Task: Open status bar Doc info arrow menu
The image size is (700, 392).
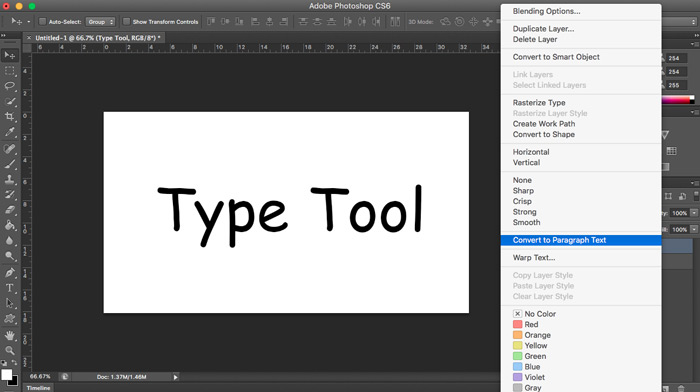Action: [175, 377]
